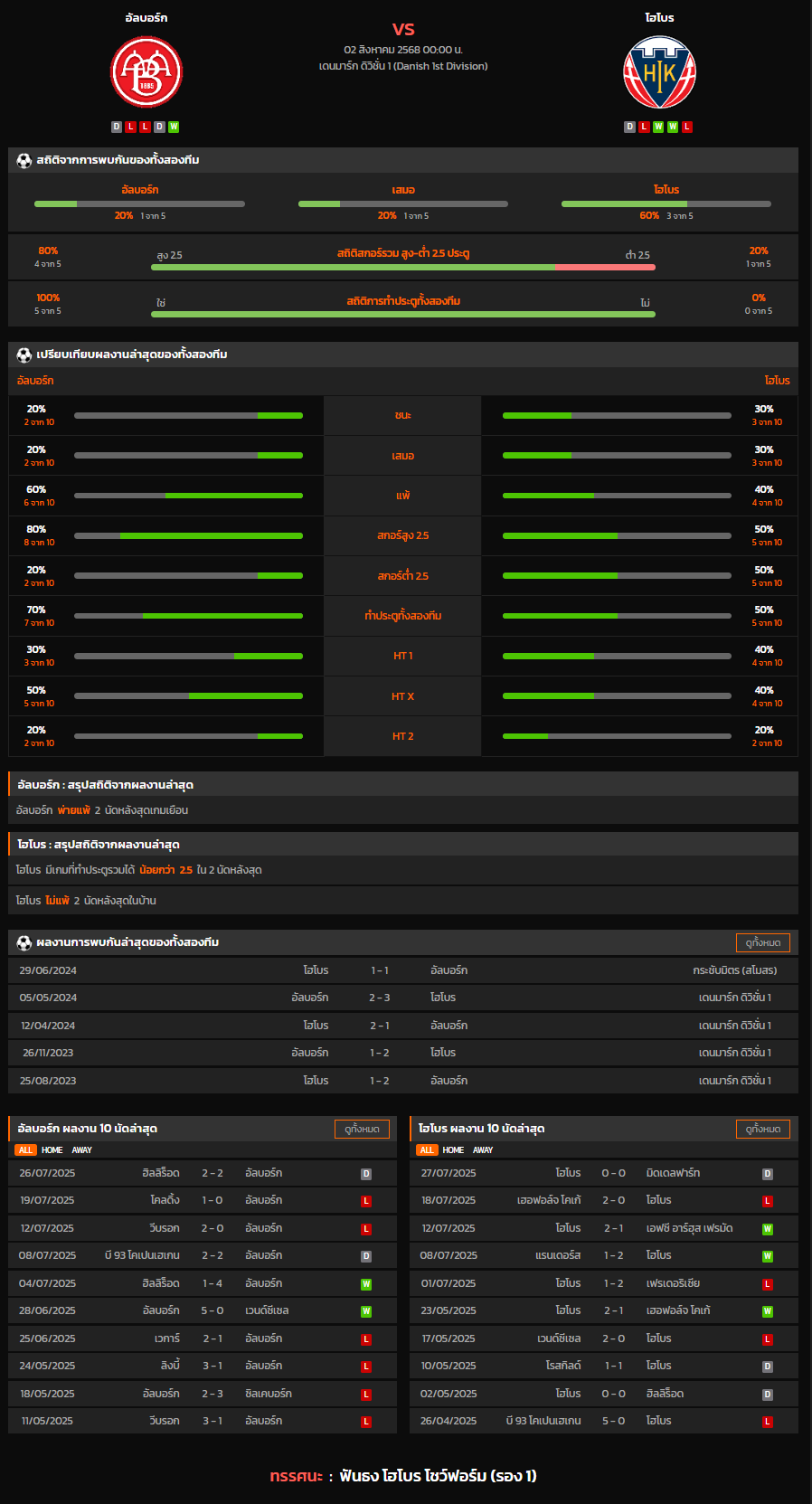This screenshot has width=812, height=1504.
Task: Click L result badge on 18/07/2025 row
Action: [768, 1201]
